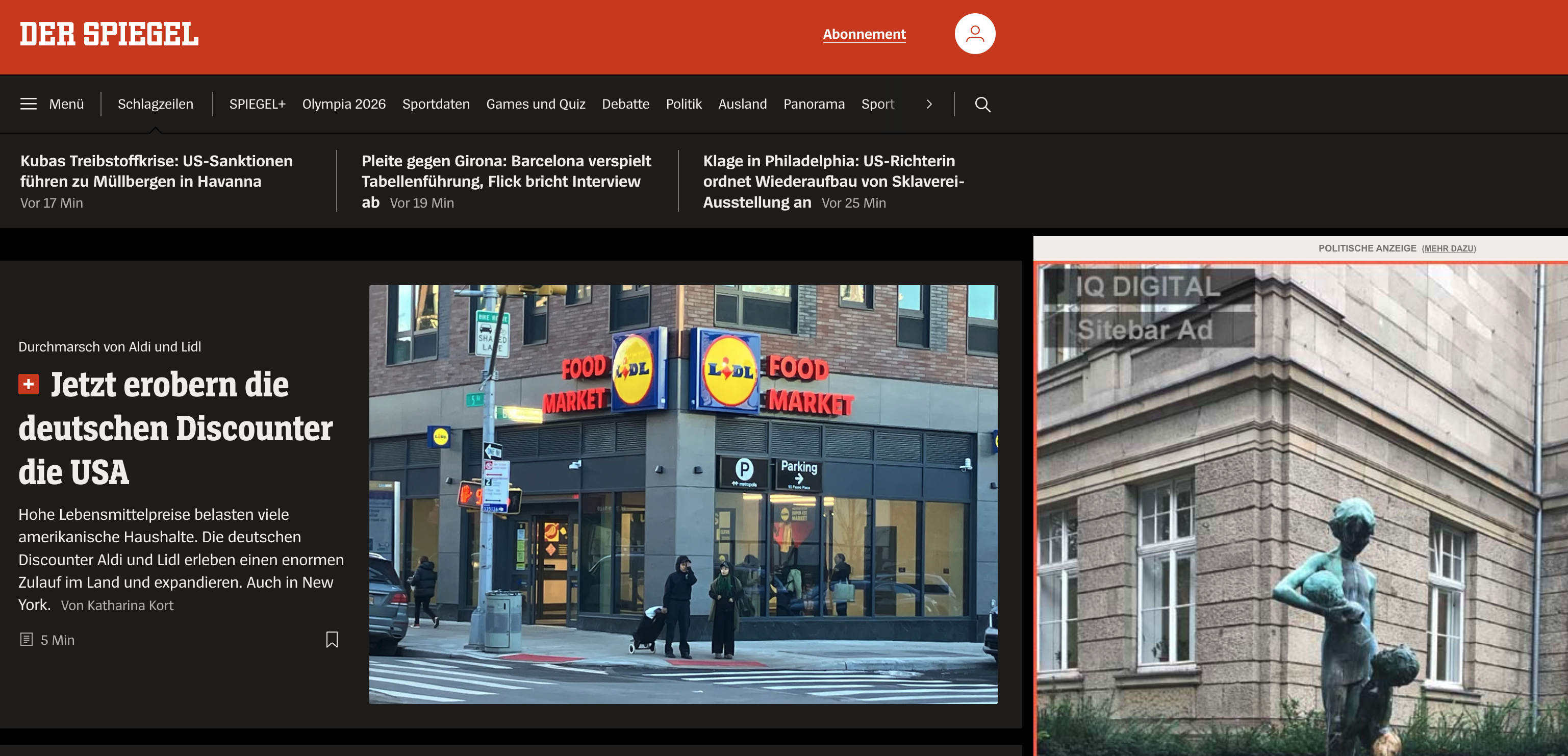Go to the Olympia 2026 section

[343, 104]
